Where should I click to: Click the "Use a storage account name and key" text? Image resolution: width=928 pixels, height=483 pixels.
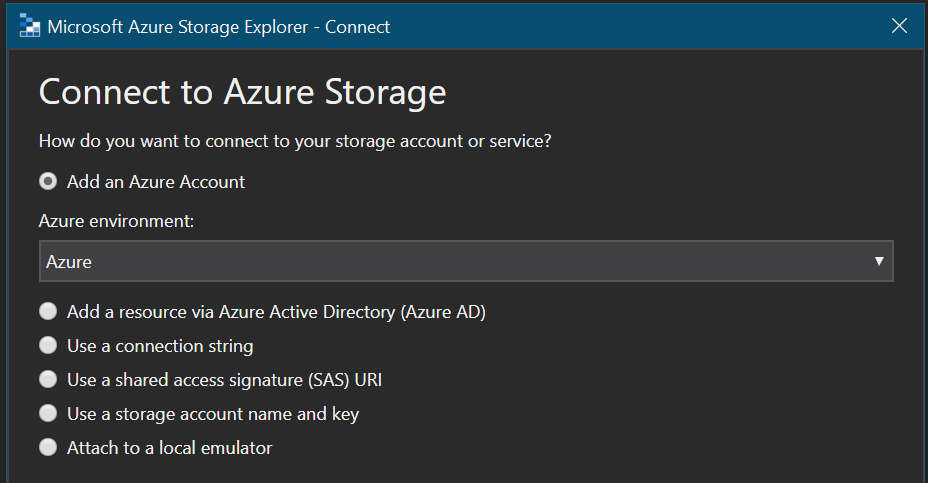pos(213,414)
